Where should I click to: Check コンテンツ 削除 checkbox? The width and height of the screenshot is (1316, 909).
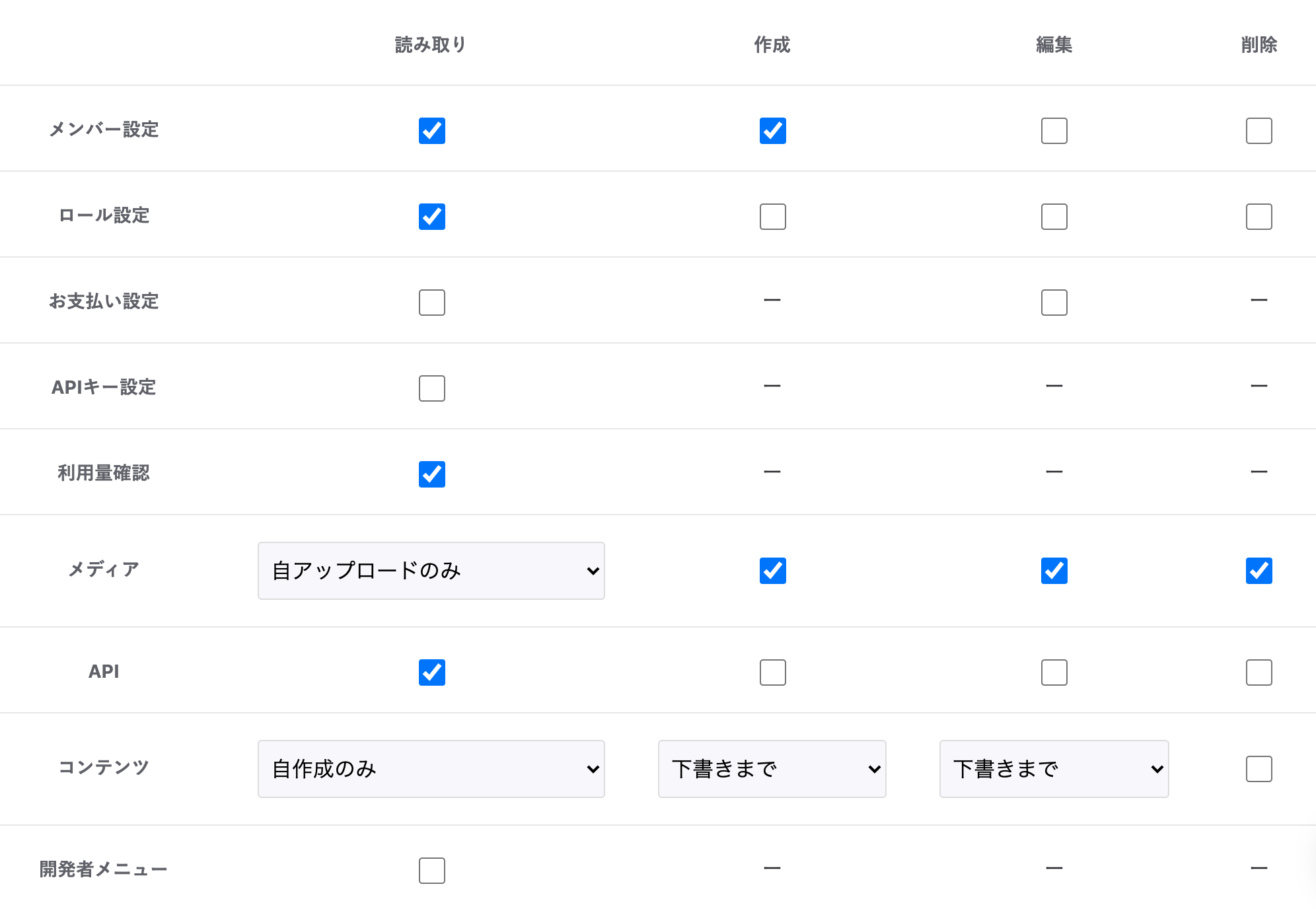click(1259, 769)
